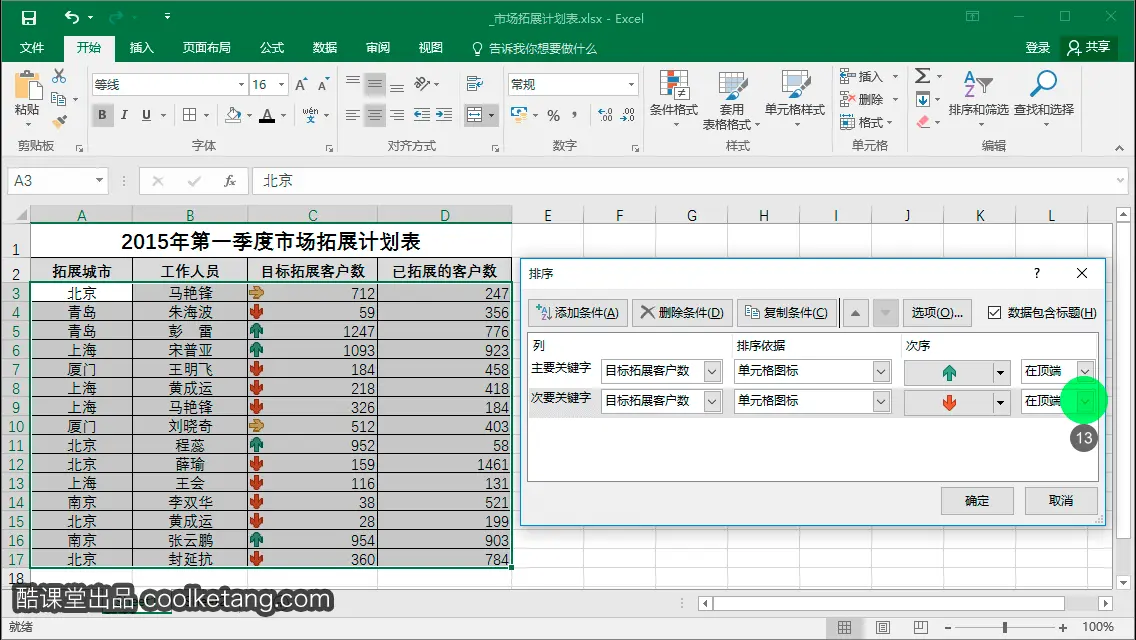The height and width of the screenshot is (640, 1136).
Task: Click the 共享 share button
Action: (1088, 48)
